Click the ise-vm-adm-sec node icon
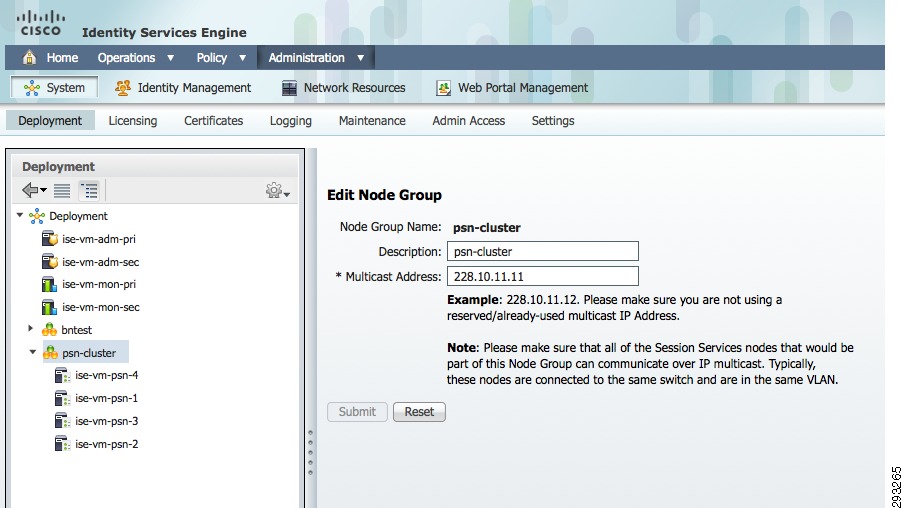The width and height of the screenshot is (901, 508). 50,261
